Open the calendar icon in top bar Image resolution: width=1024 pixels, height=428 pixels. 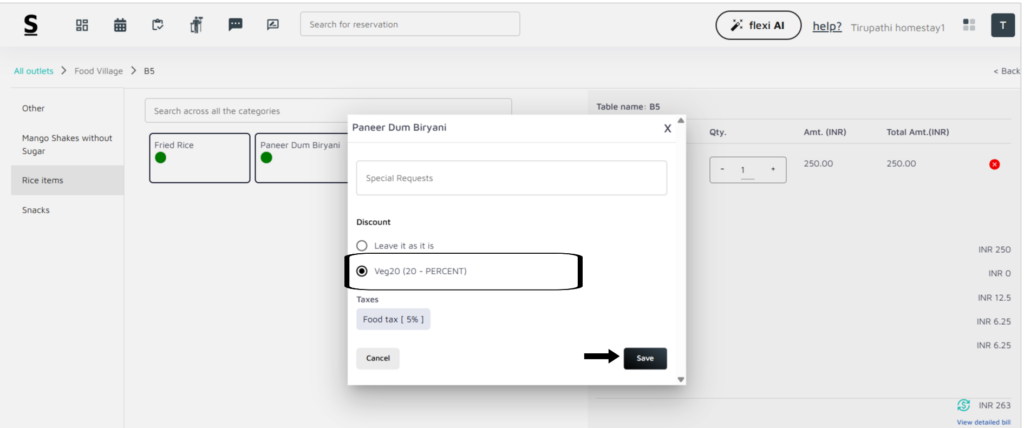(x=120, y=25)
